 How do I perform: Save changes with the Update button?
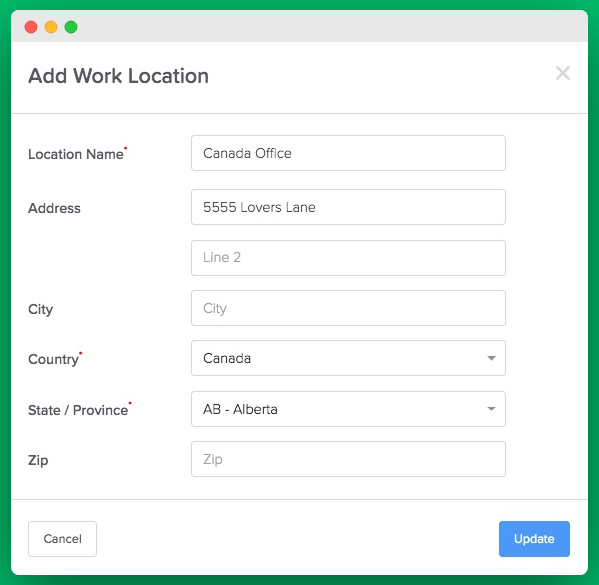534,539
